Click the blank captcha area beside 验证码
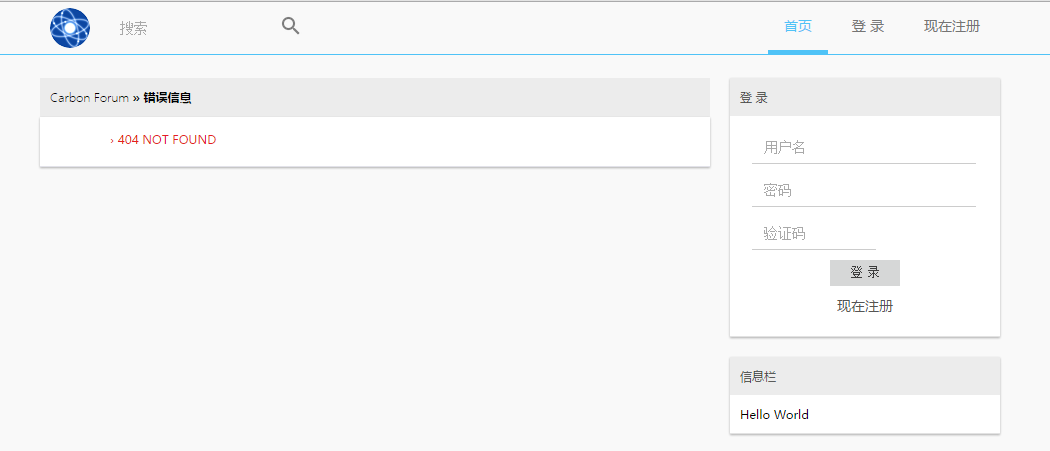The image size is (1050, 451). point(927,235)
